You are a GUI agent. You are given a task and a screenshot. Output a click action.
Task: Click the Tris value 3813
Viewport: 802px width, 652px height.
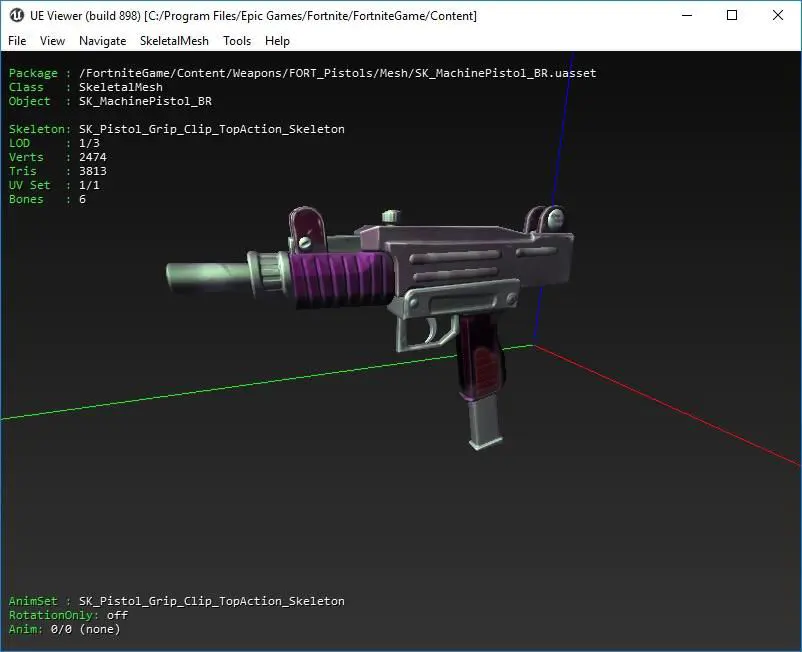(93, 171)
